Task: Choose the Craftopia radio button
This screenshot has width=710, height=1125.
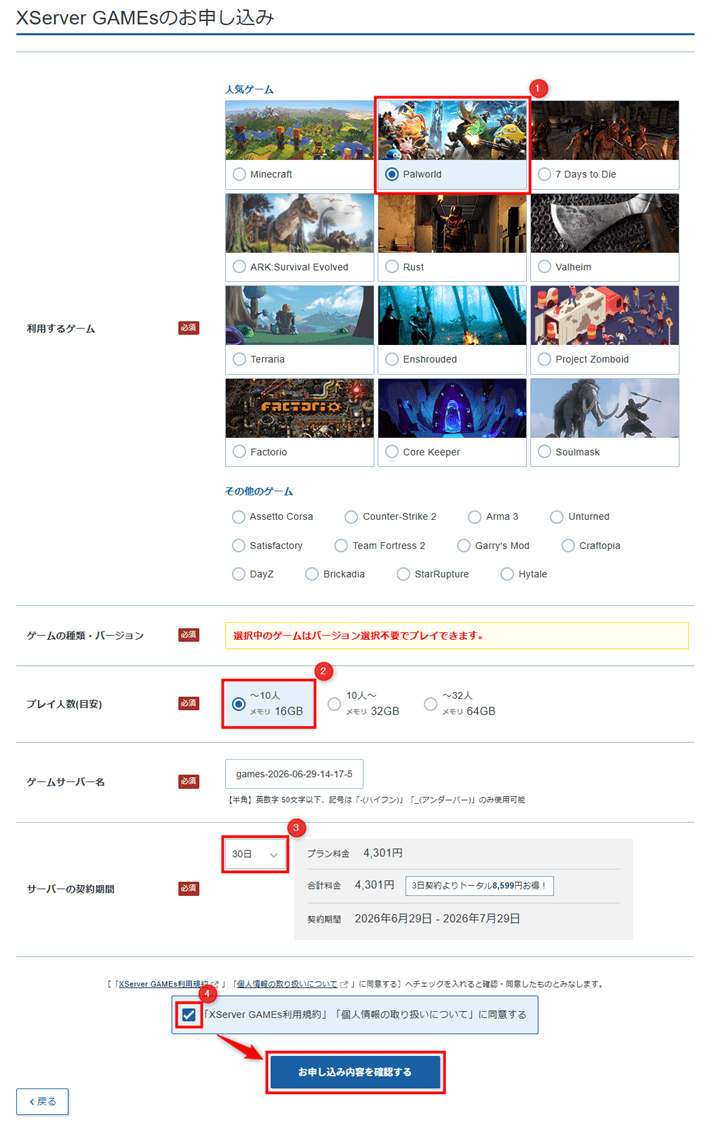Action: click(568, 546)
